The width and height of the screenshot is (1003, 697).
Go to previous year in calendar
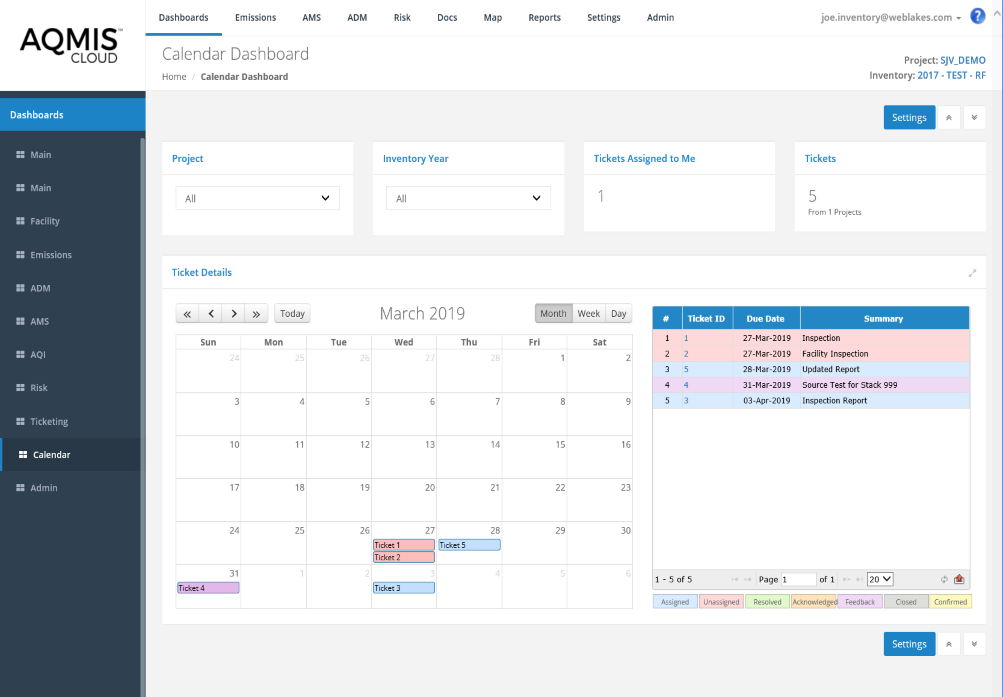pos(187,313)
